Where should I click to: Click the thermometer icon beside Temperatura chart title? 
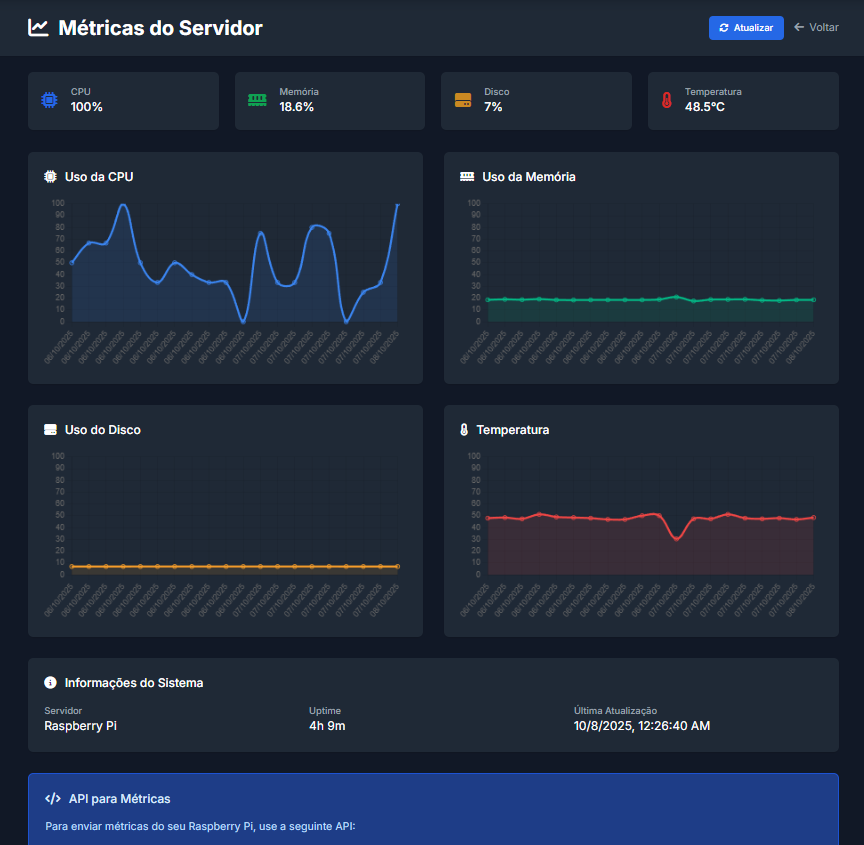[464, 430]
